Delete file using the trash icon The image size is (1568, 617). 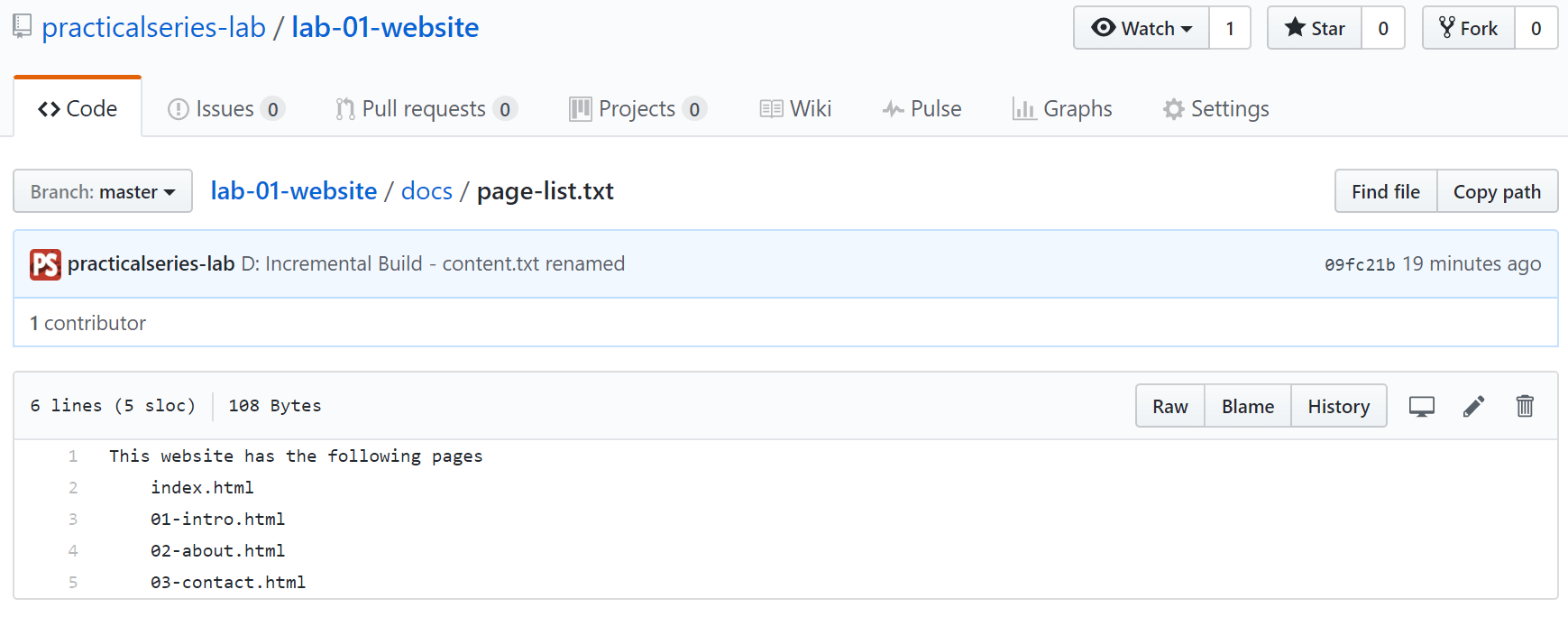click(1525, 406)
